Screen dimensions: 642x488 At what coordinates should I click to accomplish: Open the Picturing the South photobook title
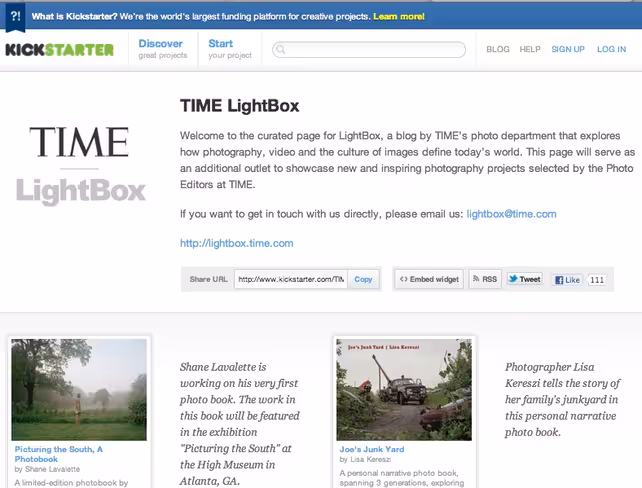pos(59,454)
